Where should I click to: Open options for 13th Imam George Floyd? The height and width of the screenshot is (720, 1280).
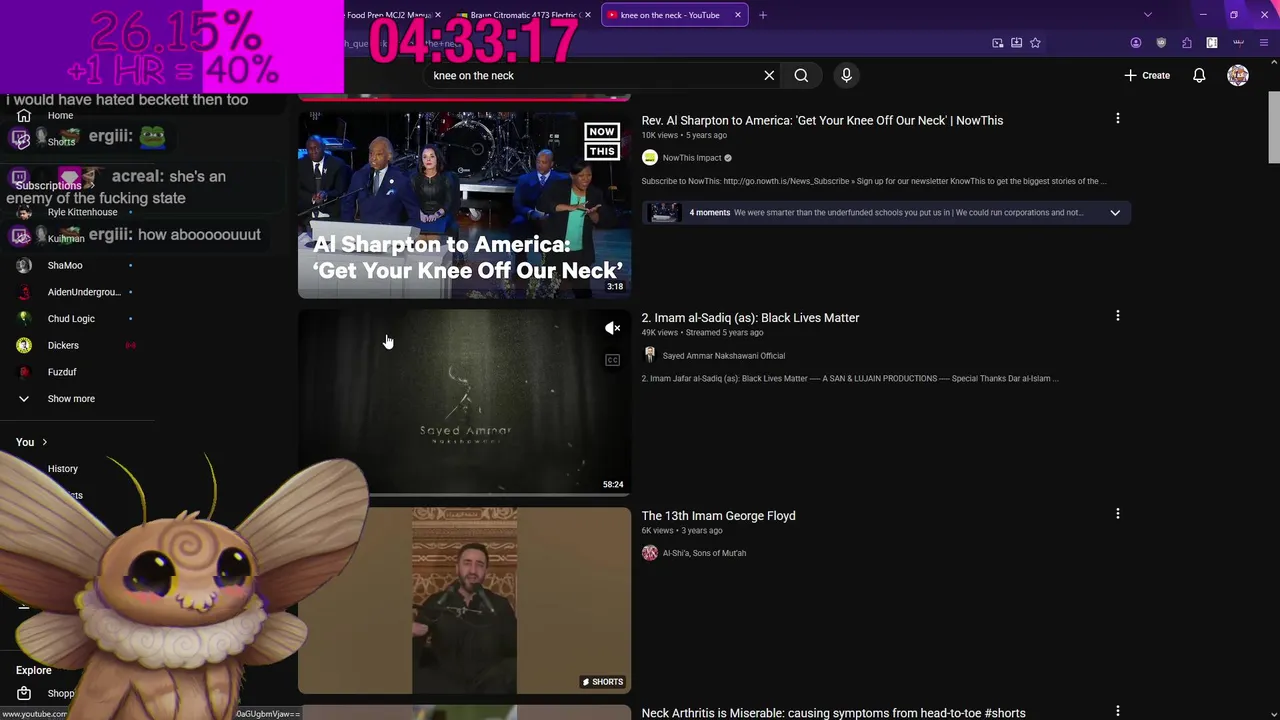[1117, 514]
